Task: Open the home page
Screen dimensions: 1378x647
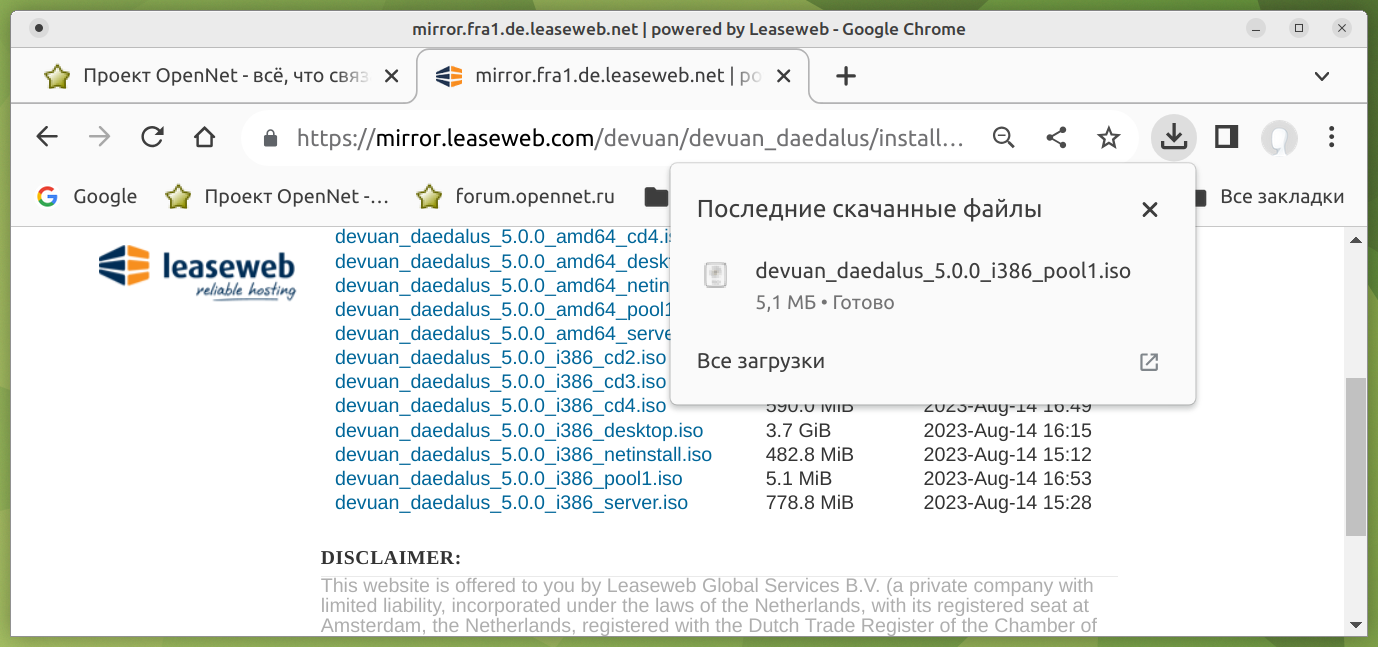Action: pos(204,137)
